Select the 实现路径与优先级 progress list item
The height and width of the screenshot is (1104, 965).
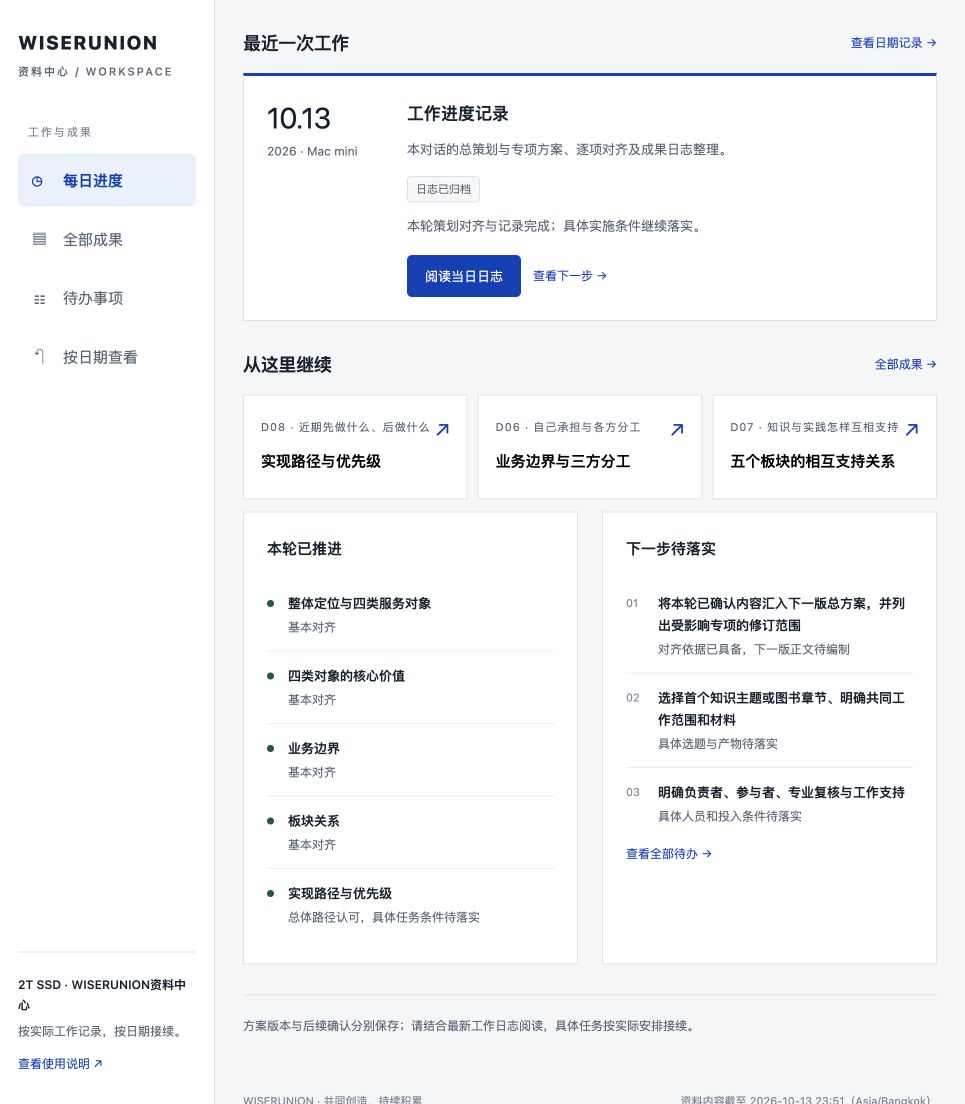pyautogui.click(x=410, y=905)
